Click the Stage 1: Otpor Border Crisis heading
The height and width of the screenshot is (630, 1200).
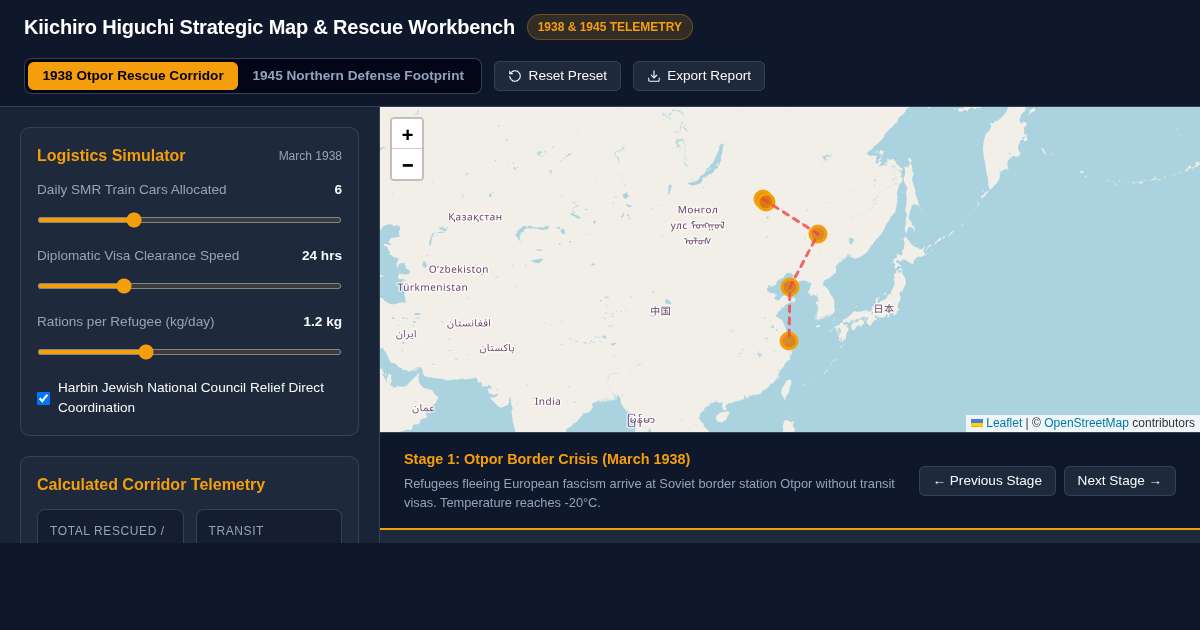(x=547, y=459)
